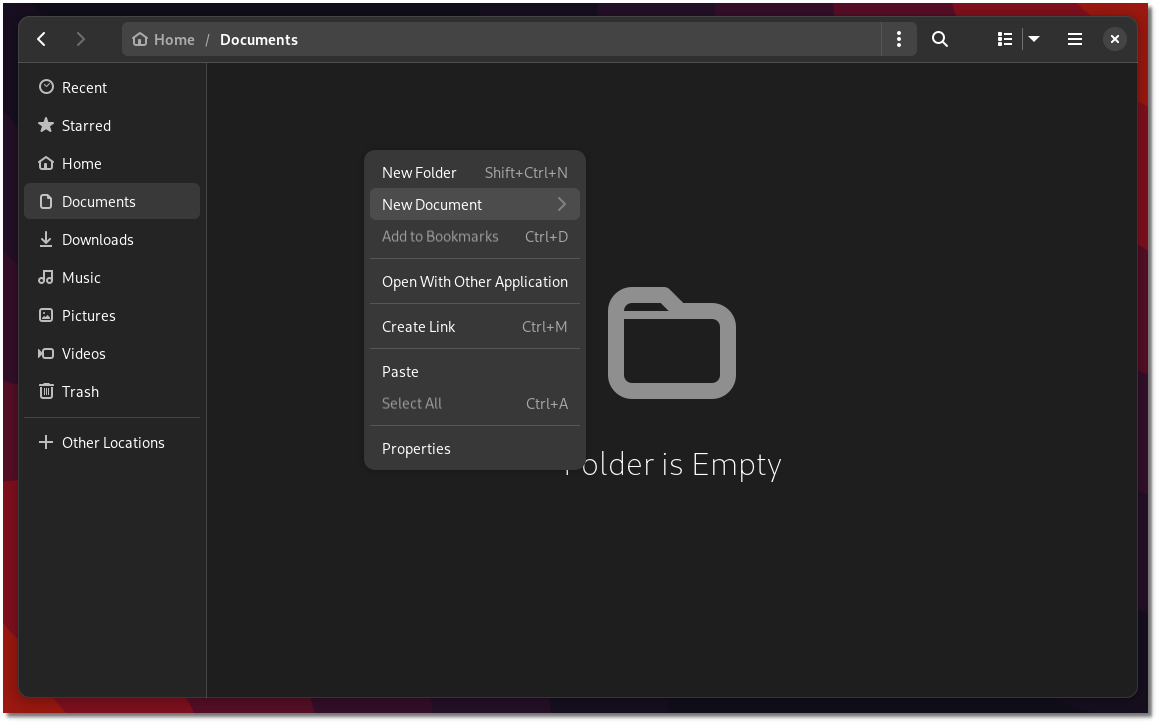The image size is (1159, 724).
Task: Go to the Videos folder
Action: [83, 353]
